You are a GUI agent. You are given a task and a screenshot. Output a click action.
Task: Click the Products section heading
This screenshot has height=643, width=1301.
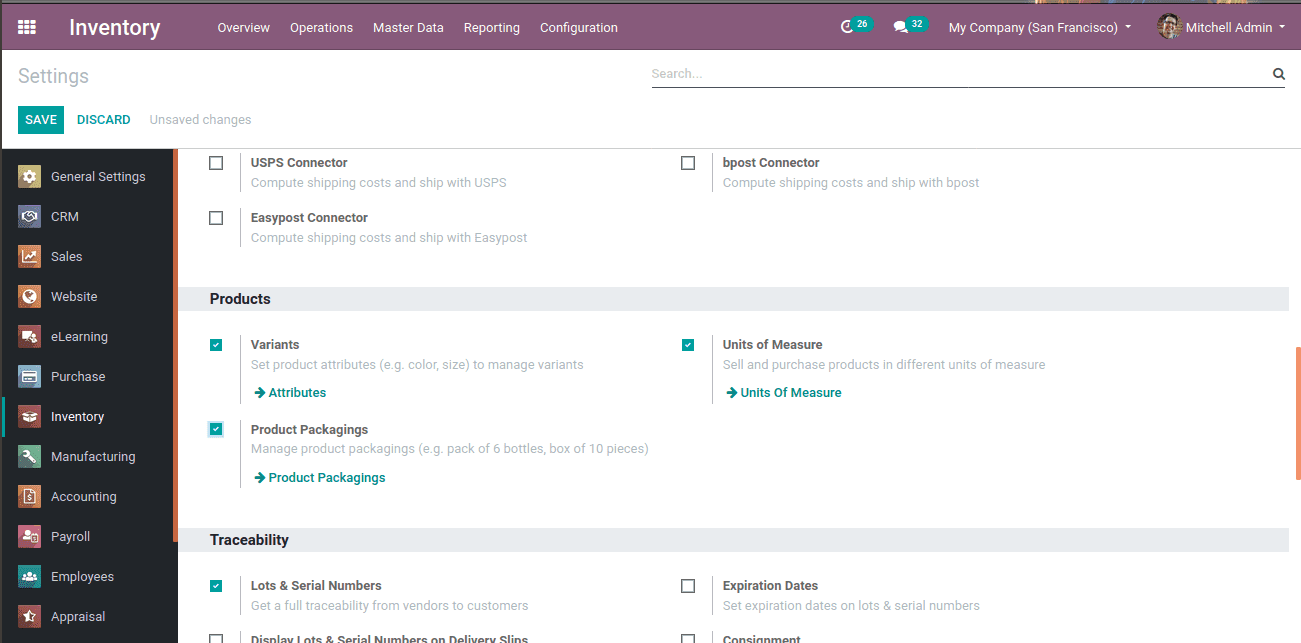click(x=240, y=299)
